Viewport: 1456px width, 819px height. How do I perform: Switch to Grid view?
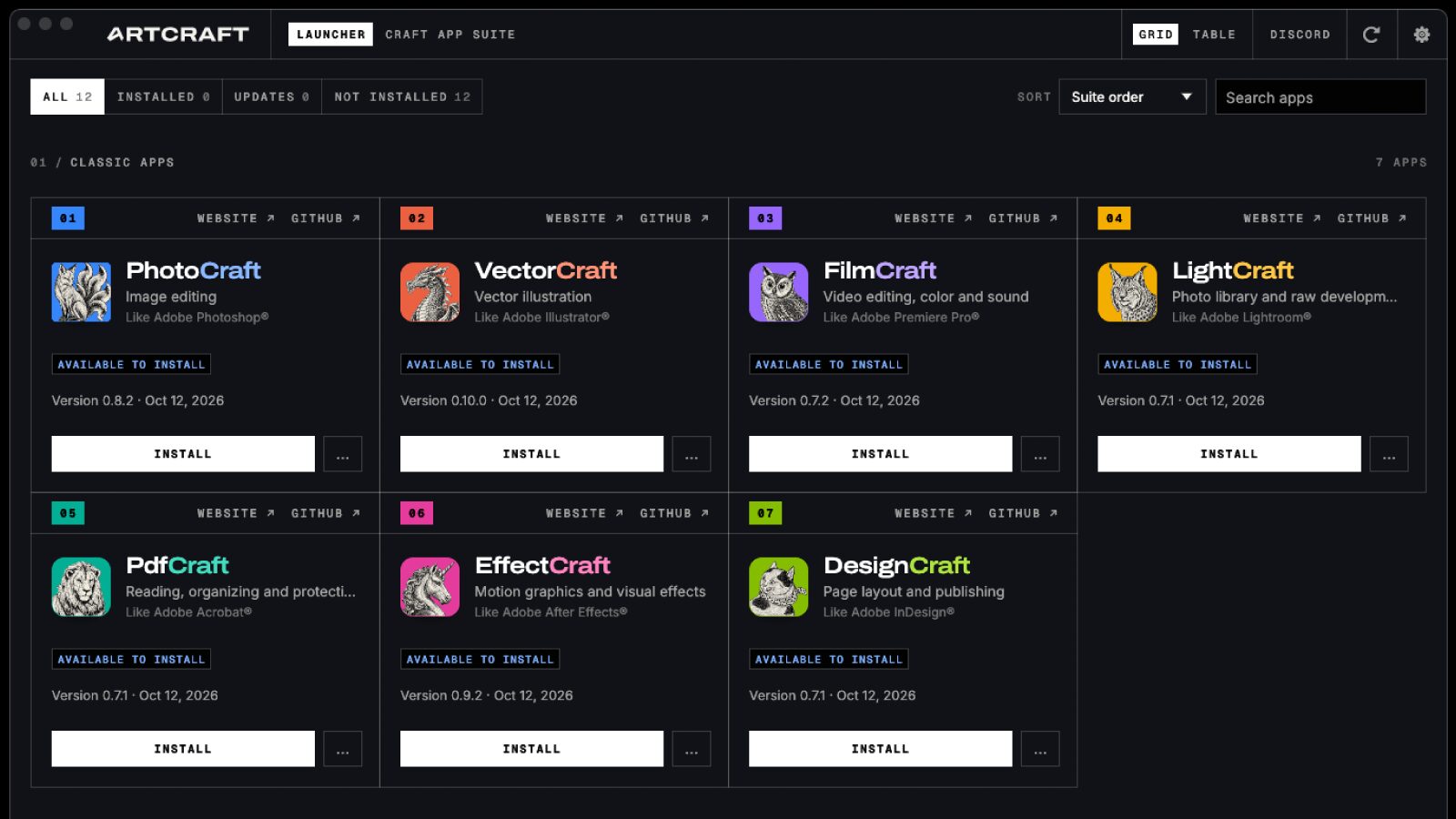(1156, 35)
